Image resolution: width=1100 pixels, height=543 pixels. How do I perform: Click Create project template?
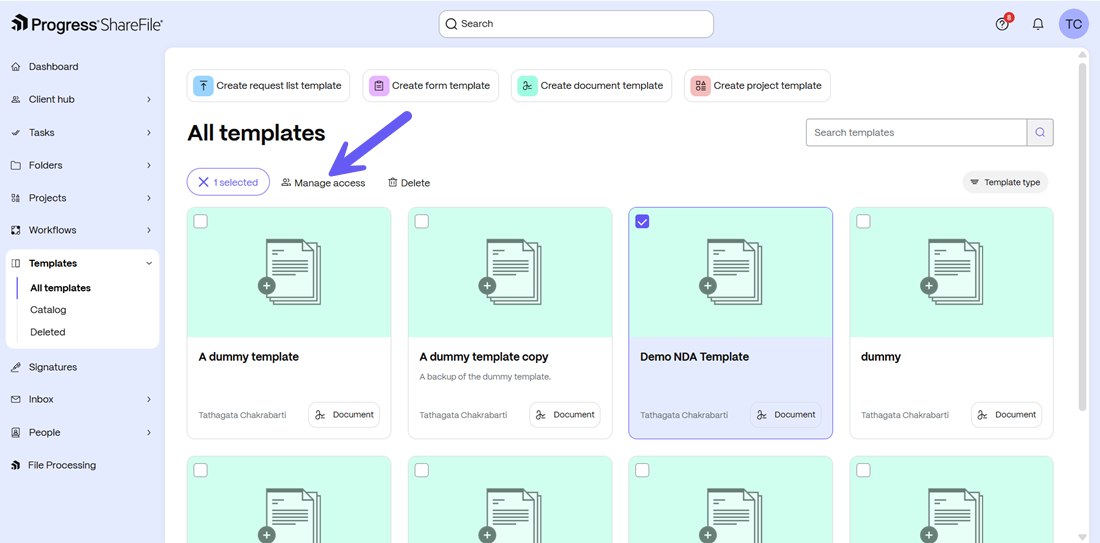tap(757, 86)
